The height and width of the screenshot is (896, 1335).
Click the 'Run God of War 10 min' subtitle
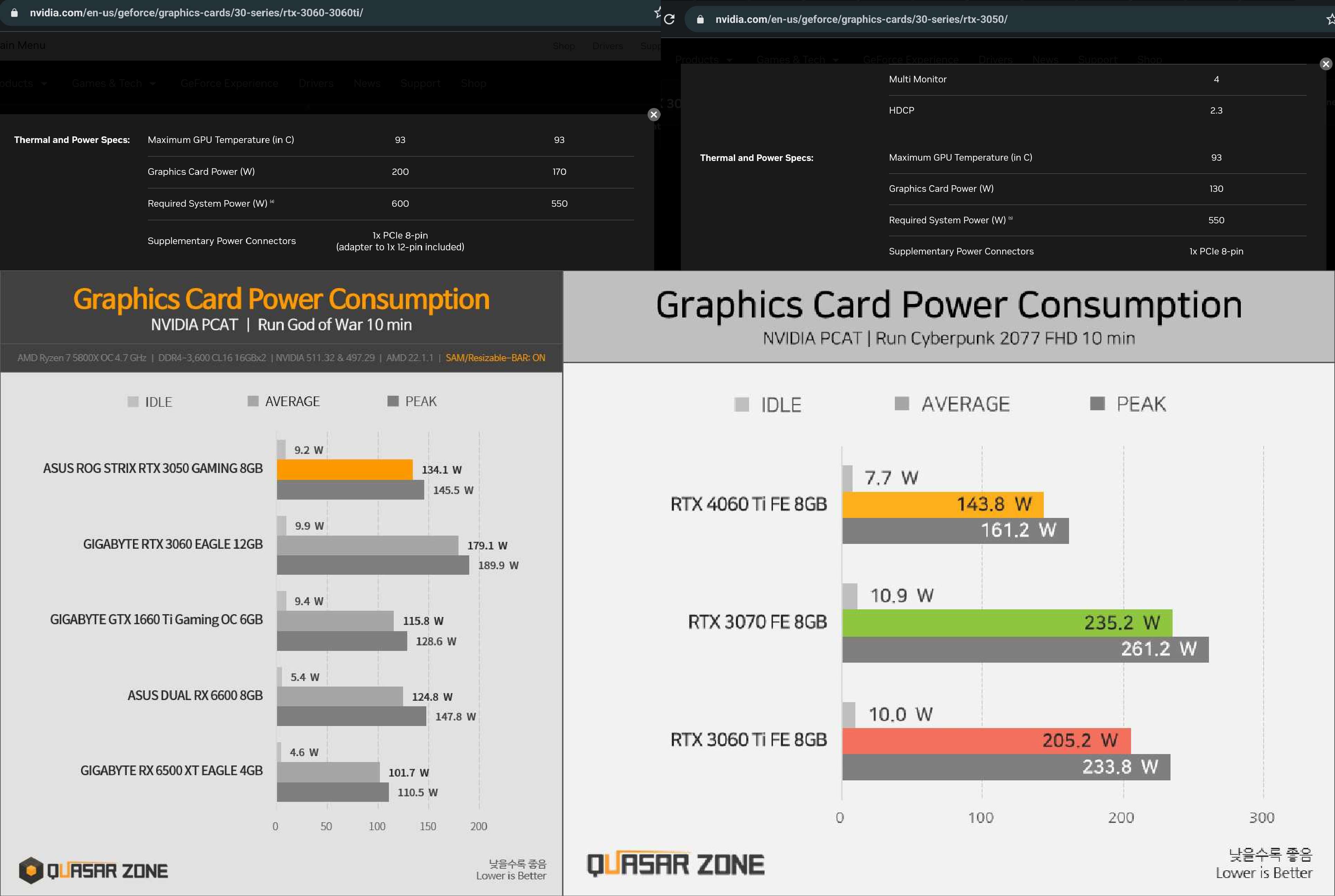click(x=334, y=324)
